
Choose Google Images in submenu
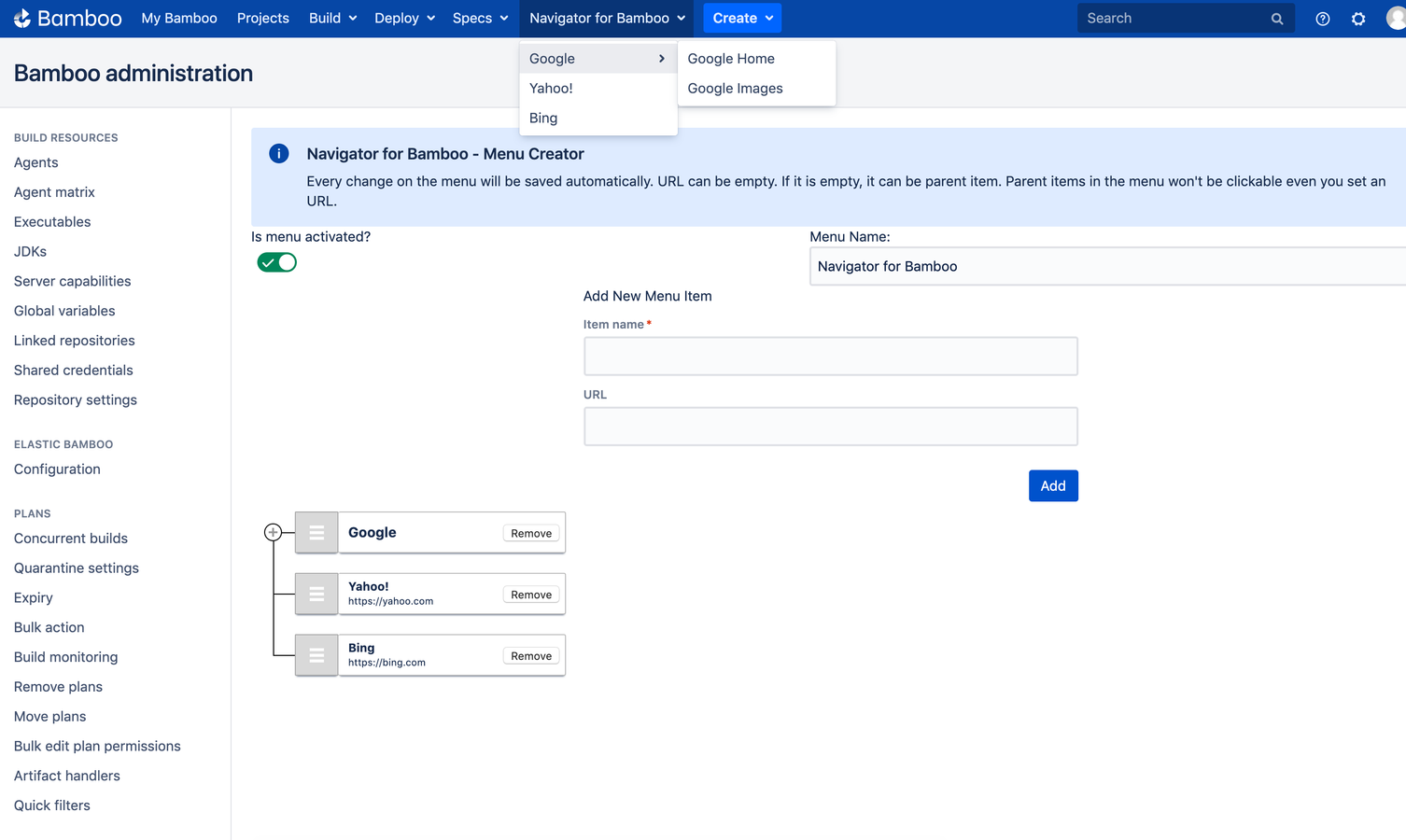tap(757, 88)
